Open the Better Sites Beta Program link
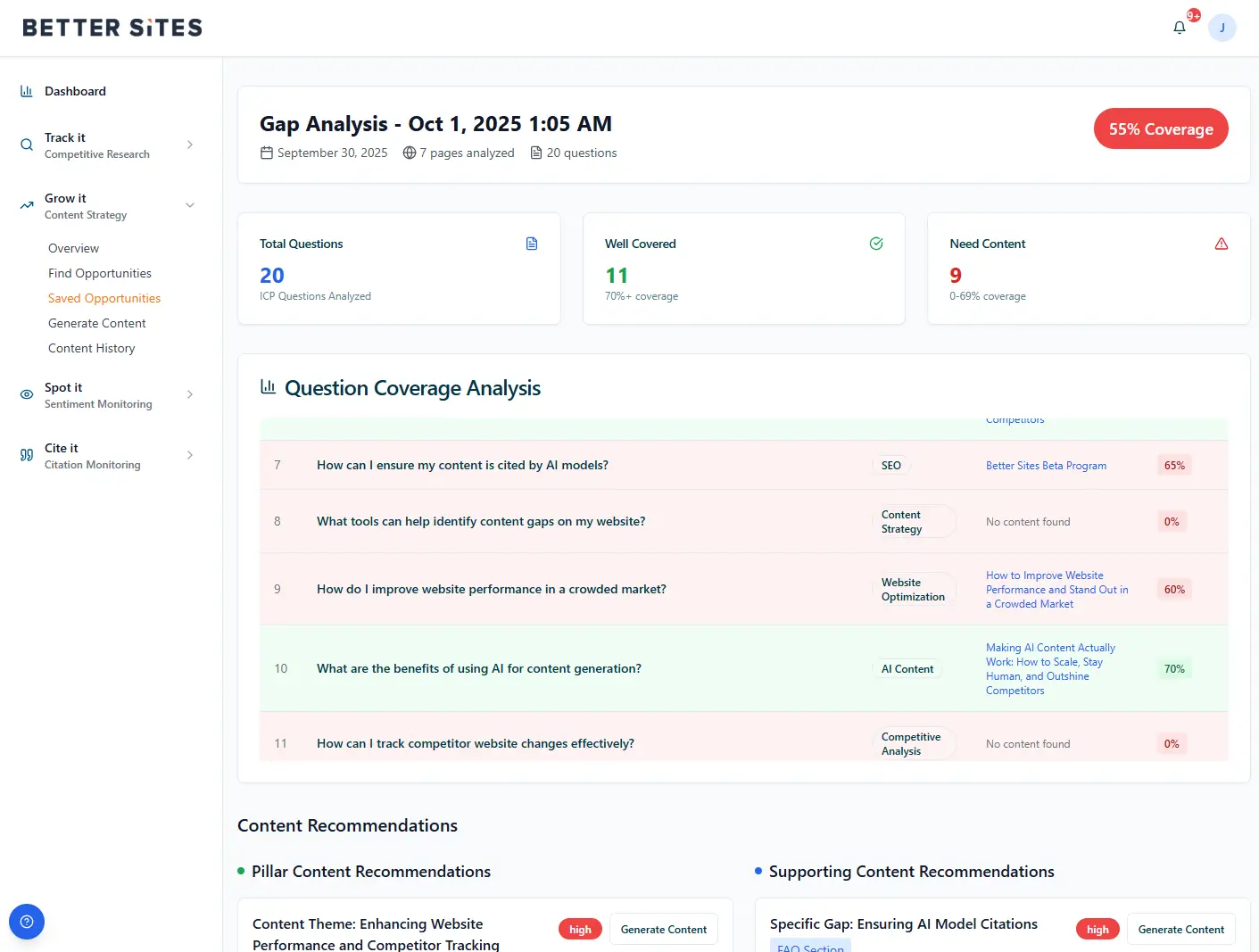 click(1046, 466)
